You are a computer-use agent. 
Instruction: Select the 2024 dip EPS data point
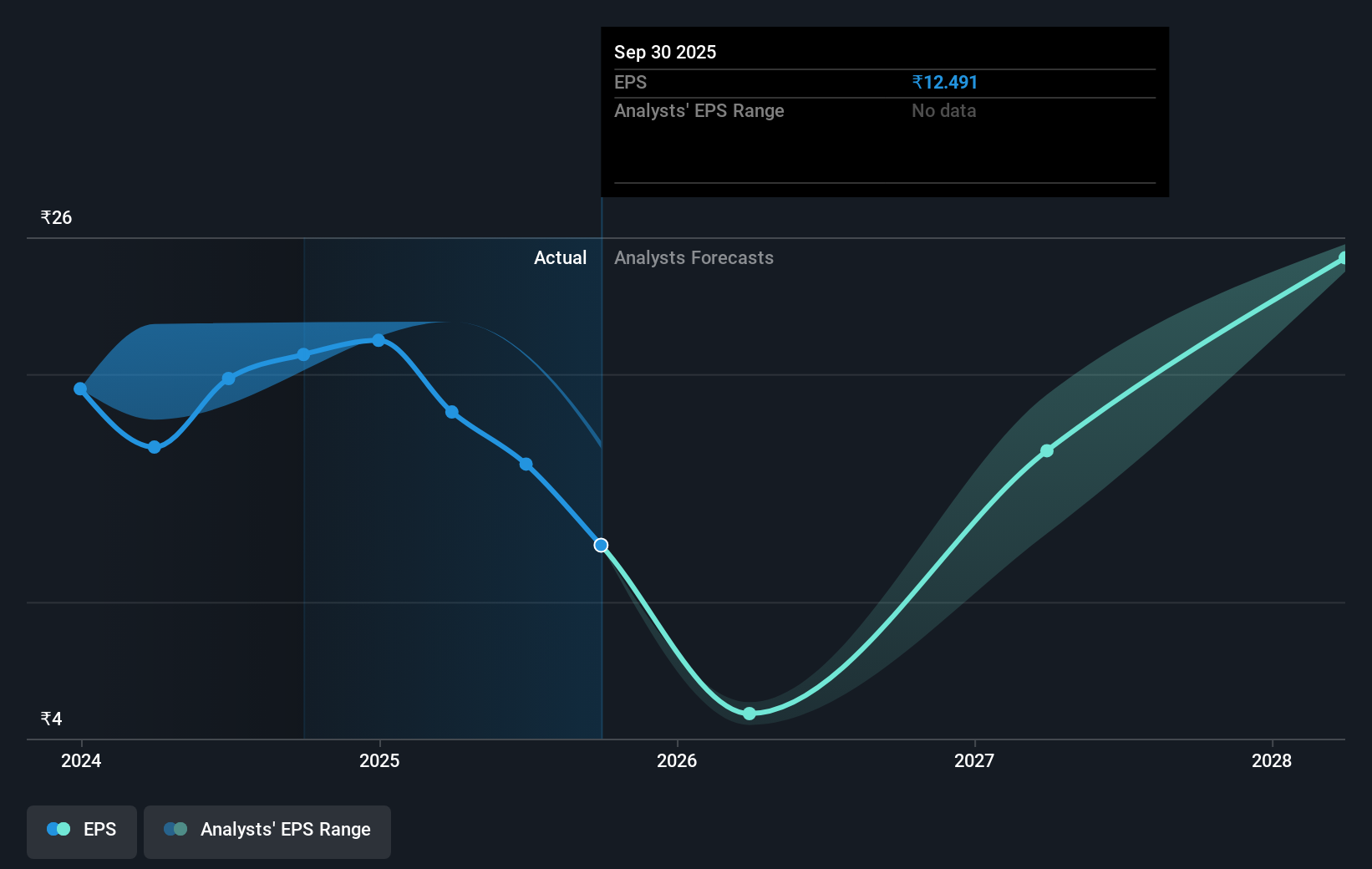pos(155,448)
